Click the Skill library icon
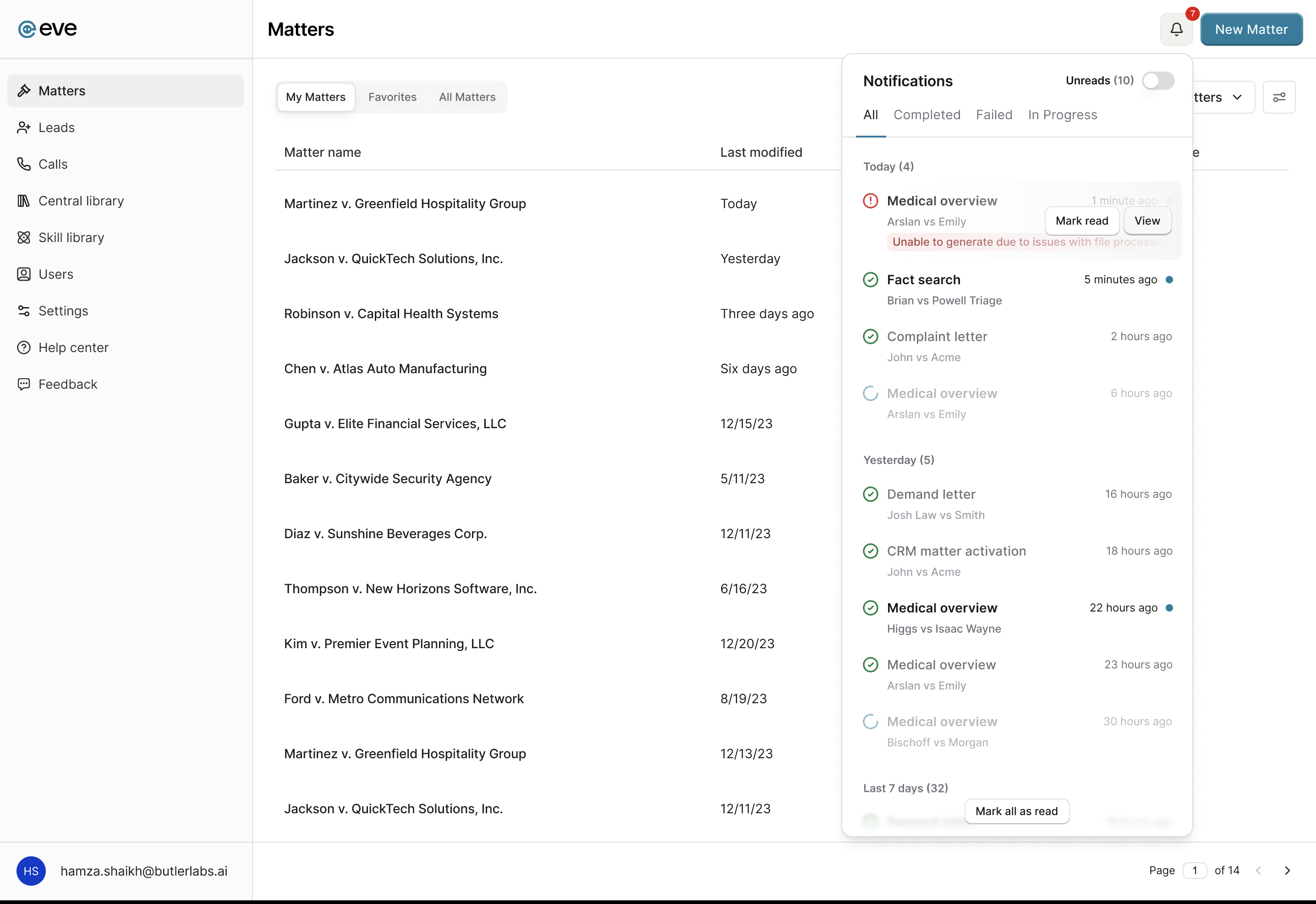Viewport: 1316px width, 904px height. pos(24,237)
